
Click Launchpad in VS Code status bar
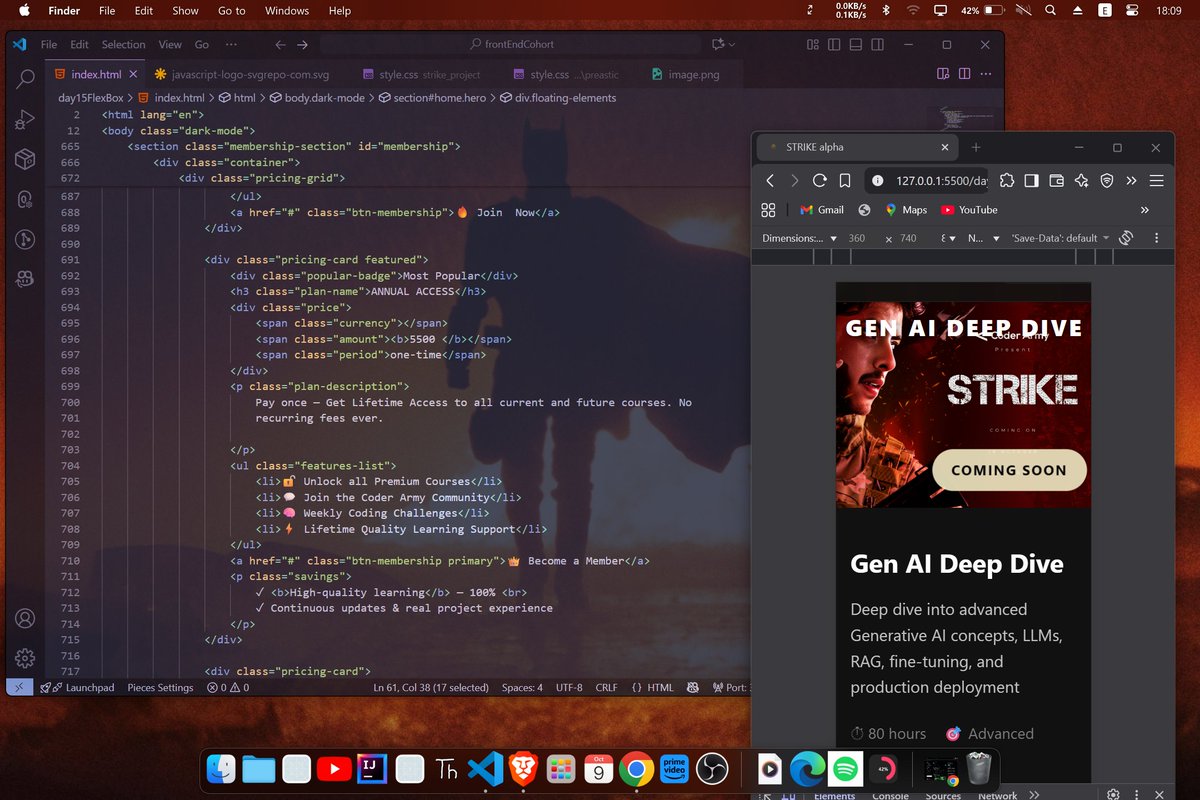pyautogui.click(x=77, y=688)
